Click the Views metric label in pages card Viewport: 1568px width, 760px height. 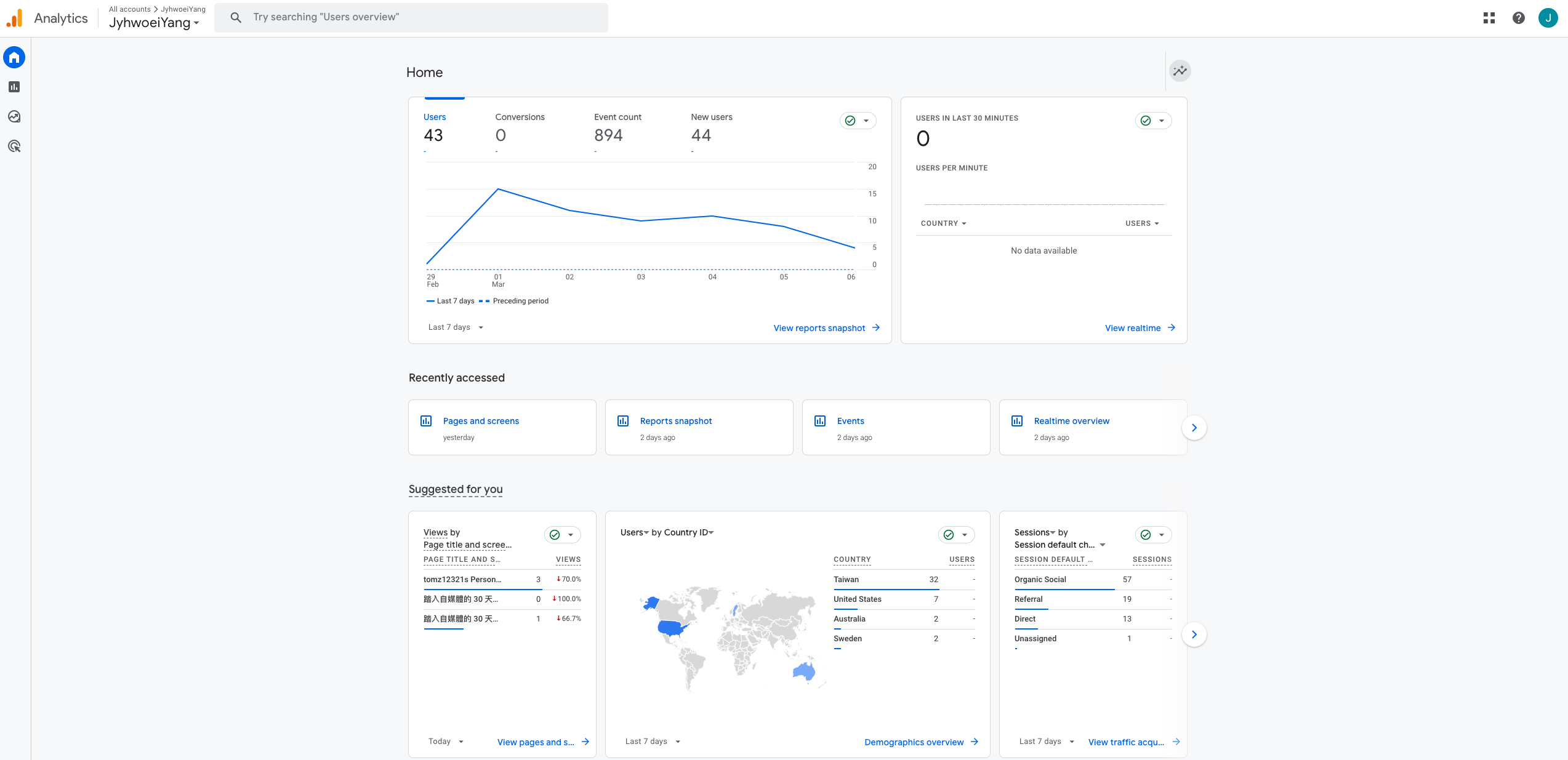point(435,532)
